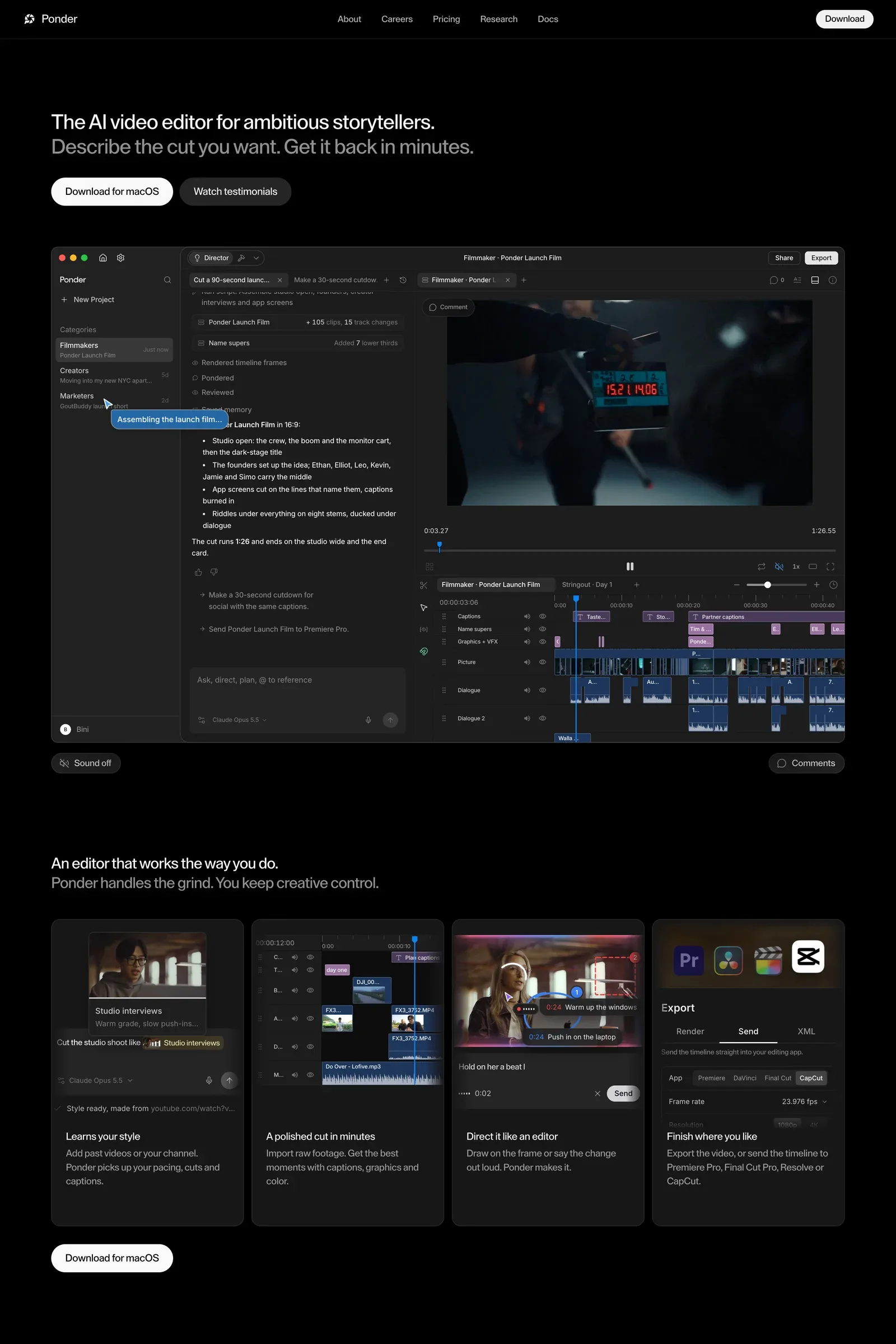This screenshot has width=896, height=1344.
Task: Open the home icon in Ponder sidebar
Action: [103, 258]
